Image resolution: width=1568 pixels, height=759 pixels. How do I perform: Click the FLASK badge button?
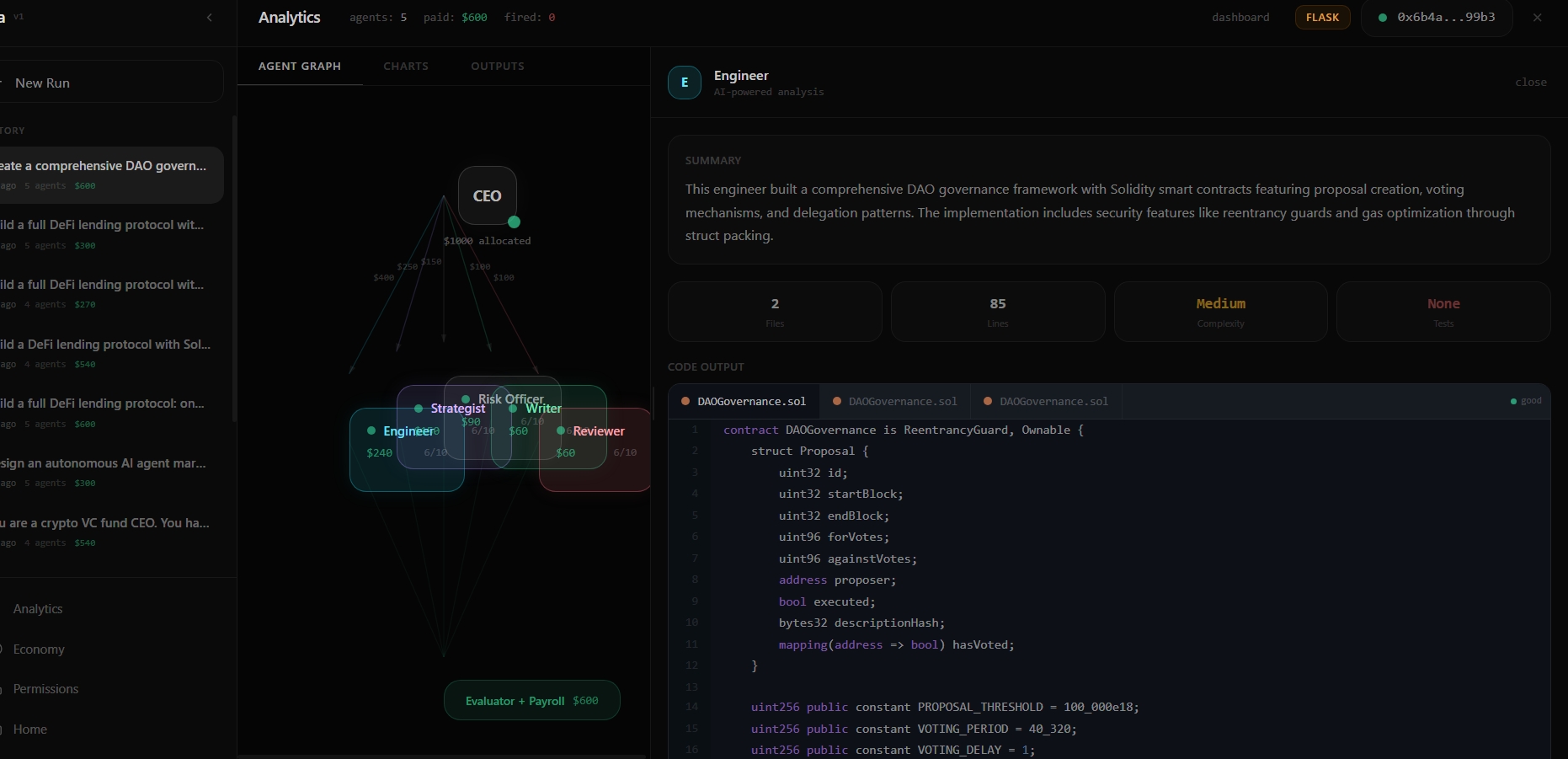1323,18
